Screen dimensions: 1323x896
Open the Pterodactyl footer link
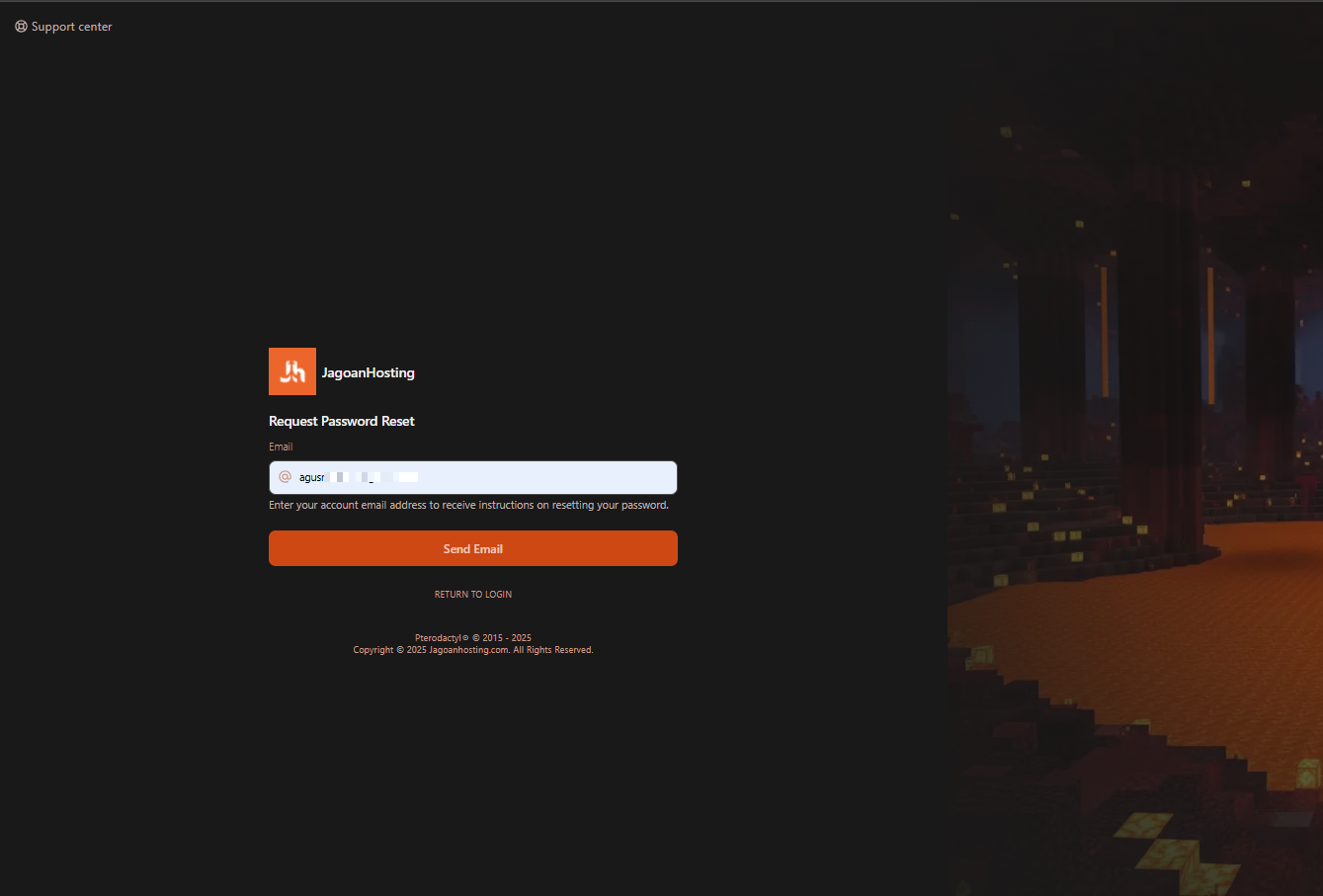[x=439, y=638]
